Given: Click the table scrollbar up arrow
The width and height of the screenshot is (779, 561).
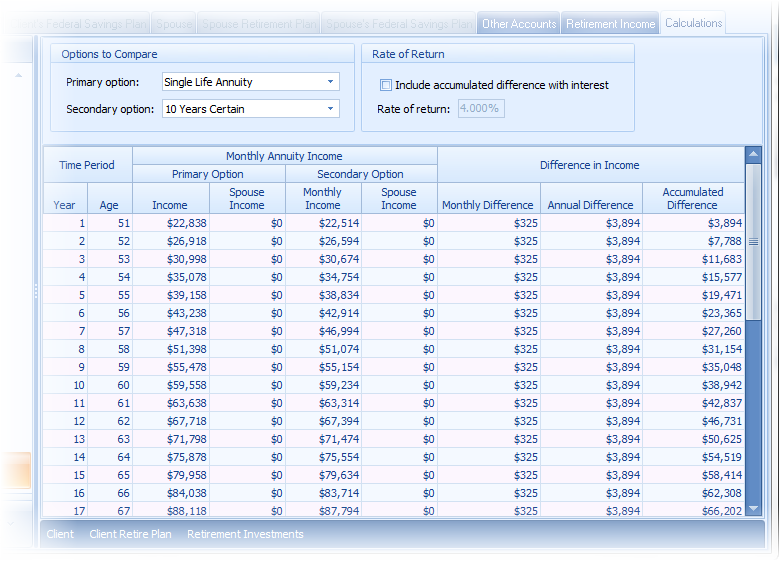Looking at the screenshot, I should tap(753, 155).
